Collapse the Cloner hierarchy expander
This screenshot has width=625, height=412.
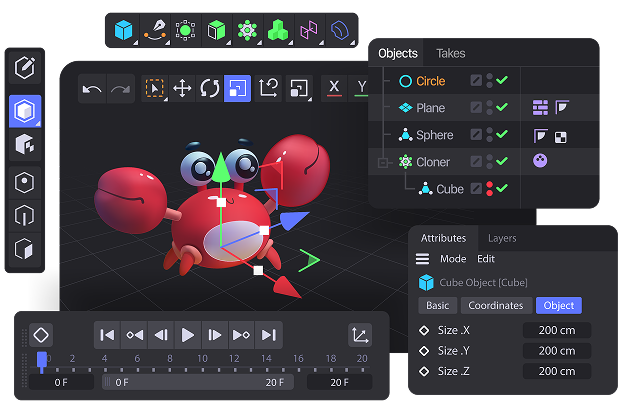(381, 162)
